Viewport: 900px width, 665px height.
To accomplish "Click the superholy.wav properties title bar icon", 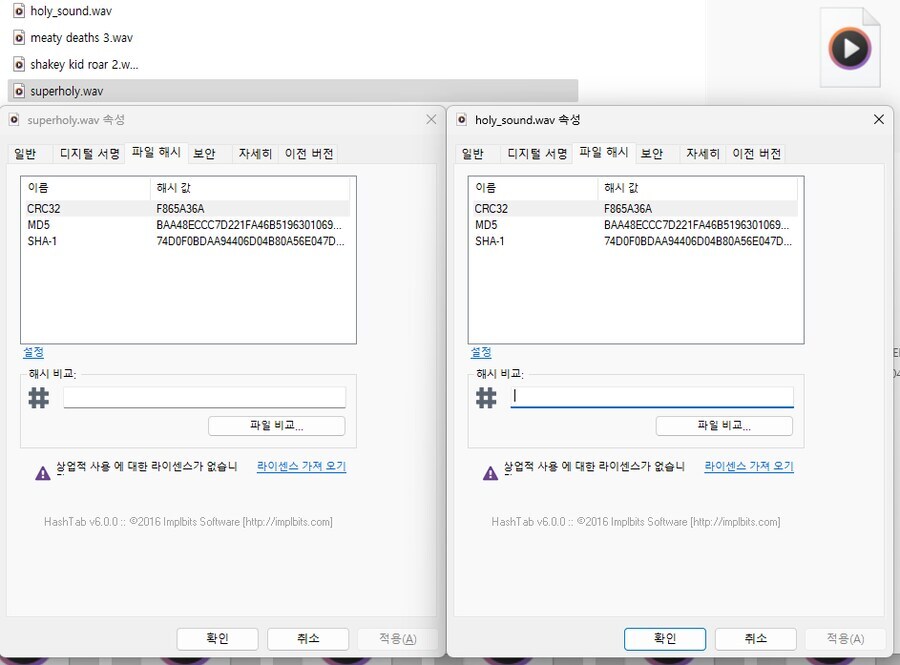I will tap(14, 119).
